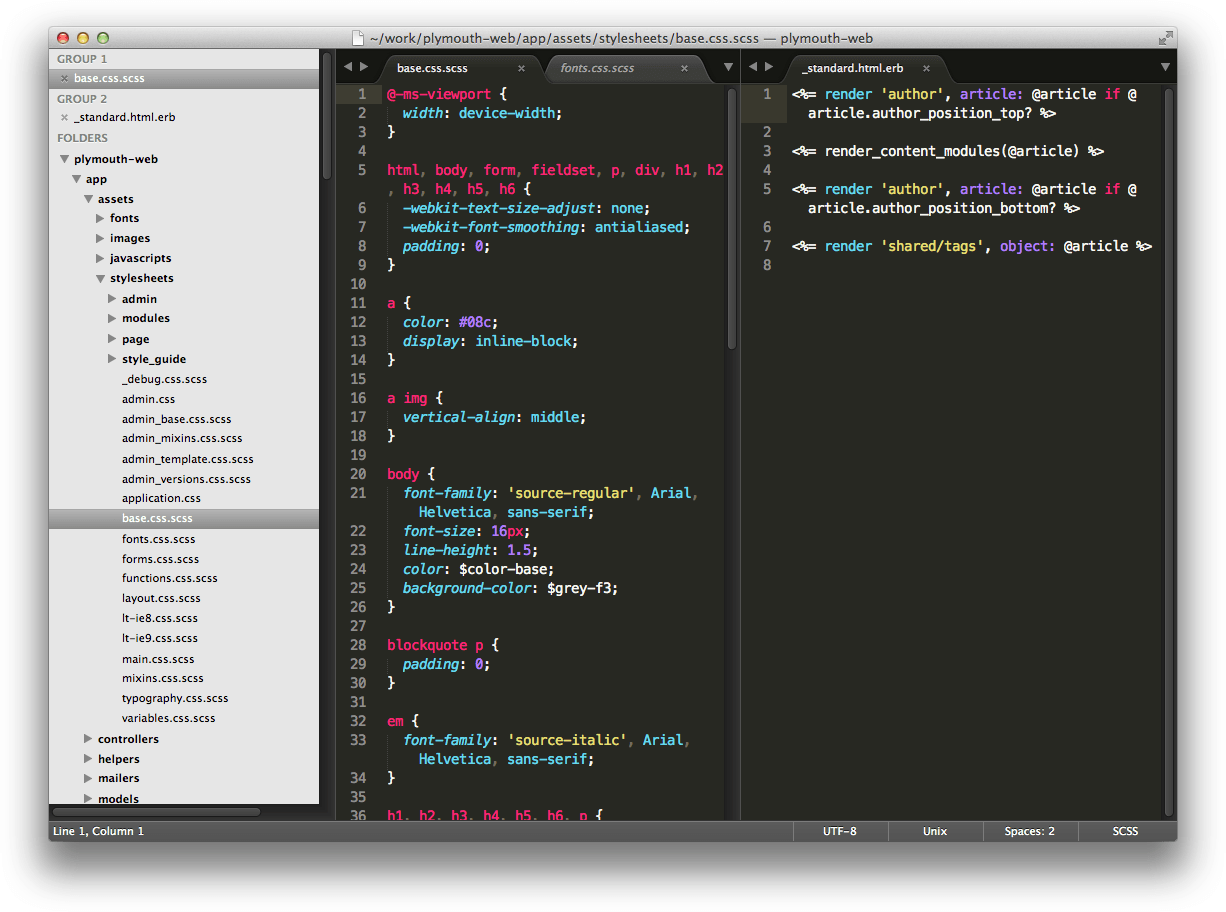1226x912 pixels.
Task: Click the back arrow in the right pane
Action: coord(755,67)
